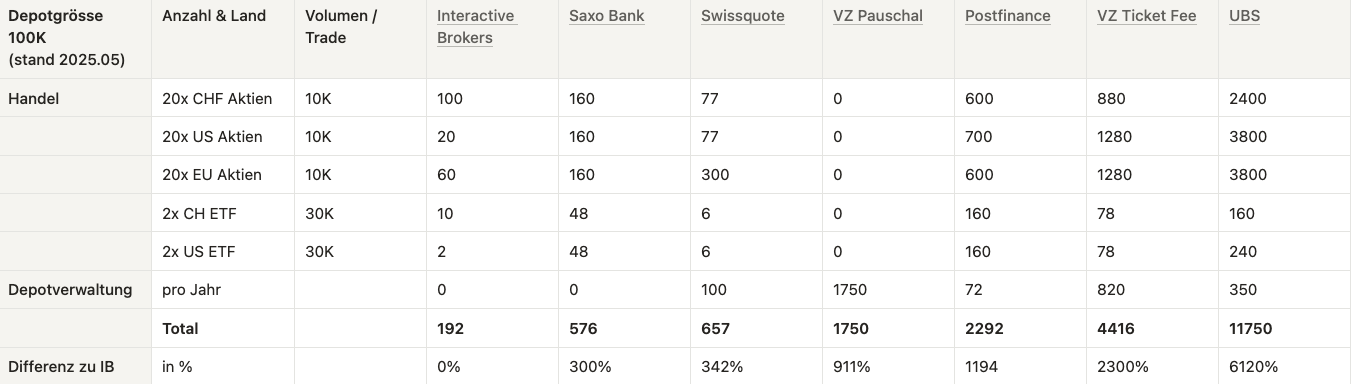Select the 20x CHF Aktien cell

tap(217, 98)
